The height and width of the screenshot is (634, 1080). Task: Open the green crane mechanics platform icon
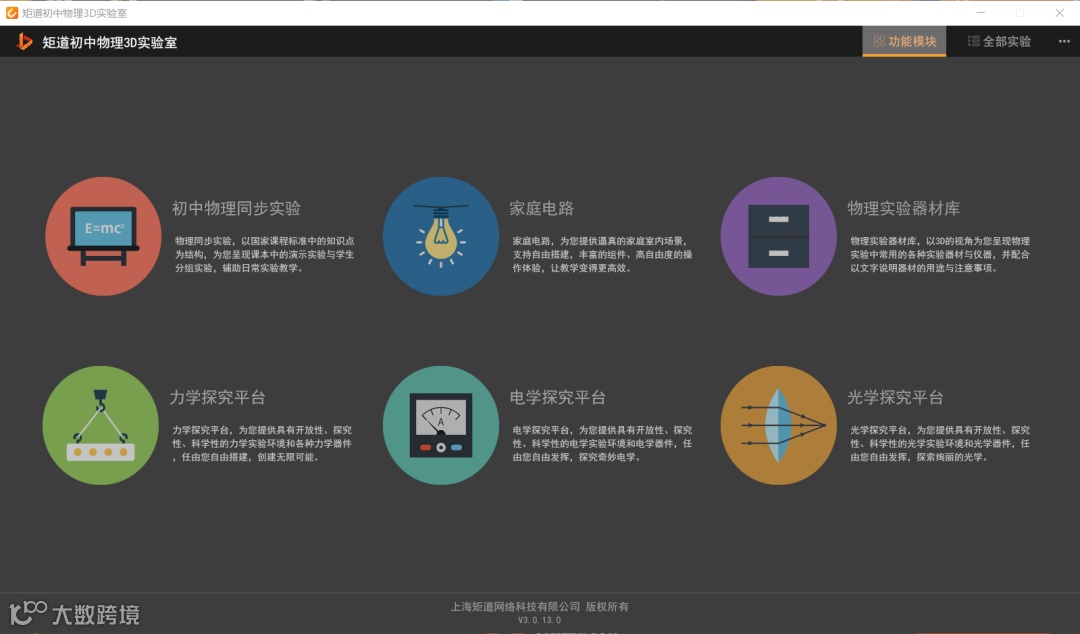pyautogui.click(x=101, y=425)
